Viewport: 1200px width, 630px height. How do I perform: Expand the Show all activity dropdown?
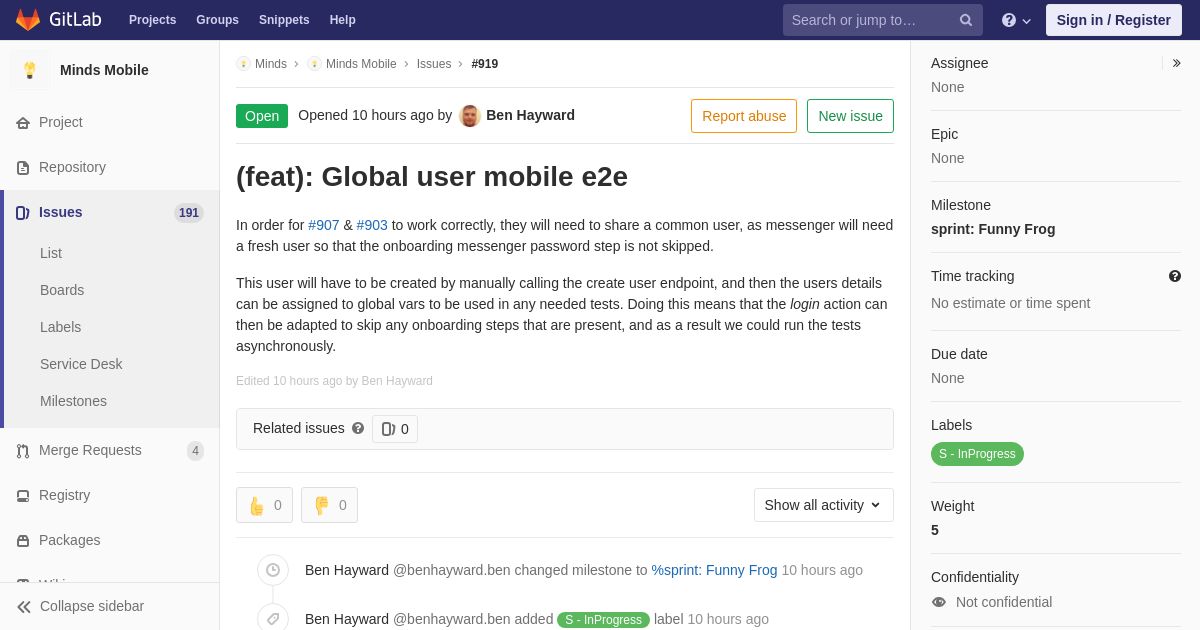pyautogui.click(x=824, y=505)
